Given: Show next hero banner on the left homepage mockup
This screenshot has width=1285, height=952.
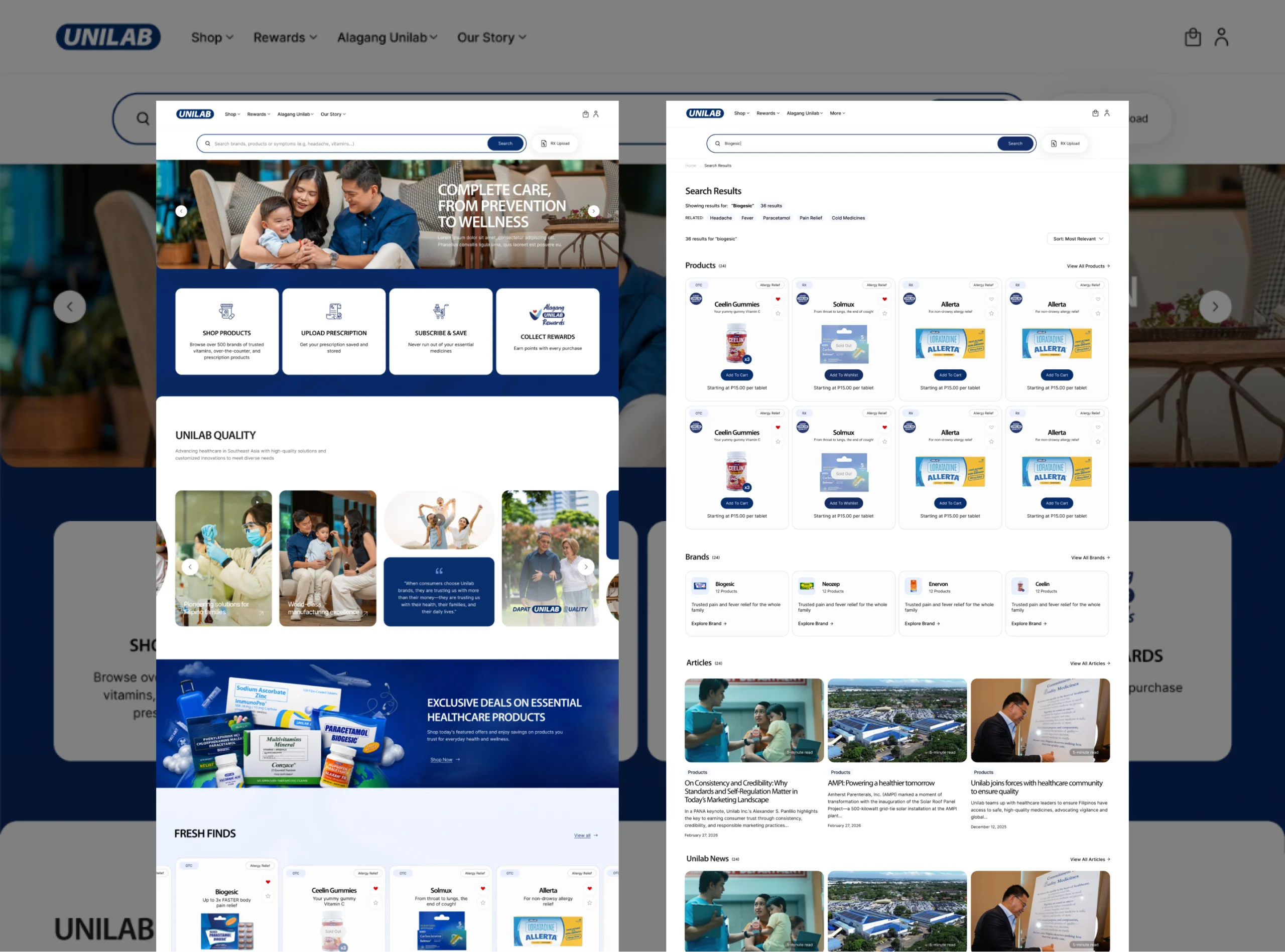Looking at the screenshot, I should coord(593,211).
